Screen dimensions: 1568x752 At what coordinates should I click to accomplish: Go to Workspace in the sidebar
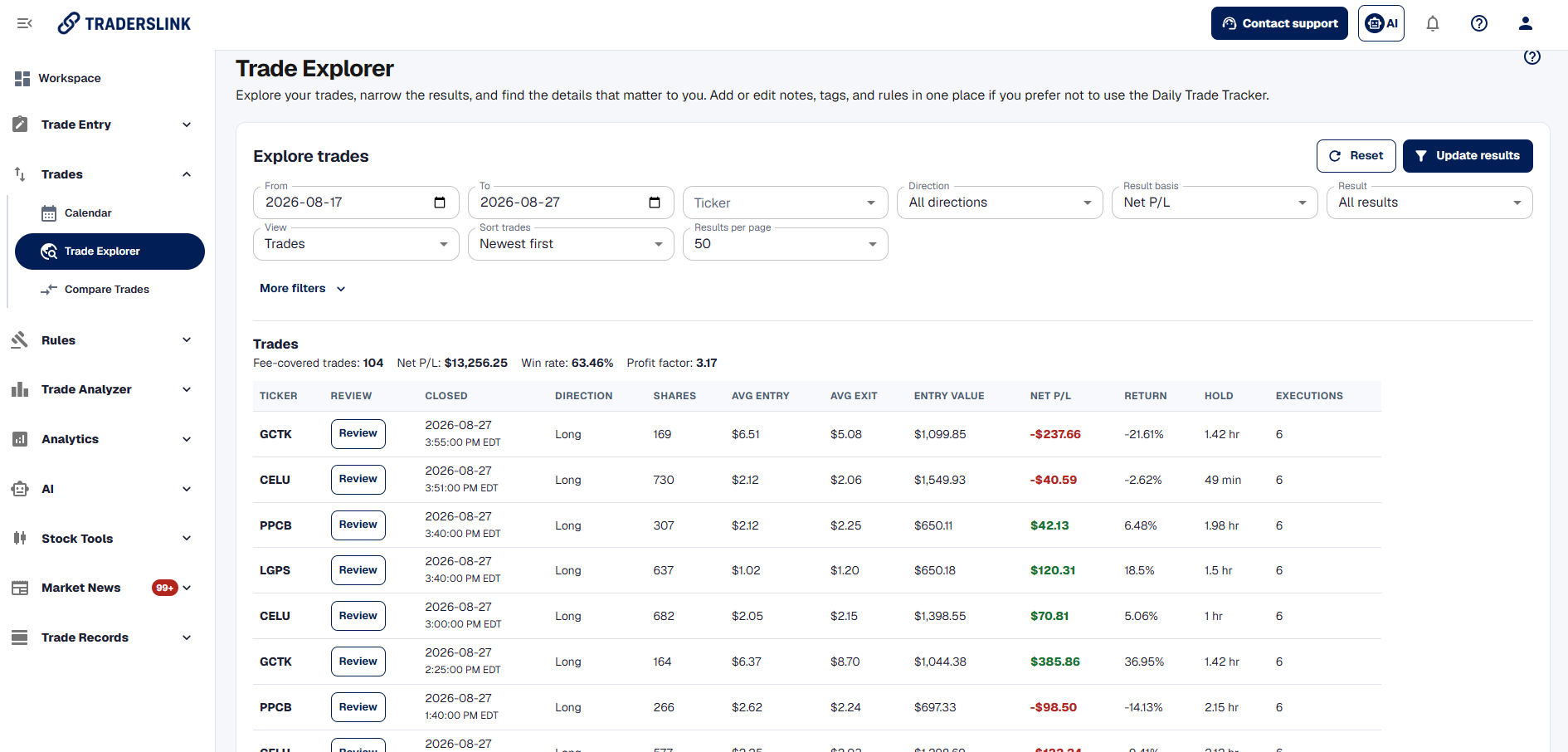(70, 78)
